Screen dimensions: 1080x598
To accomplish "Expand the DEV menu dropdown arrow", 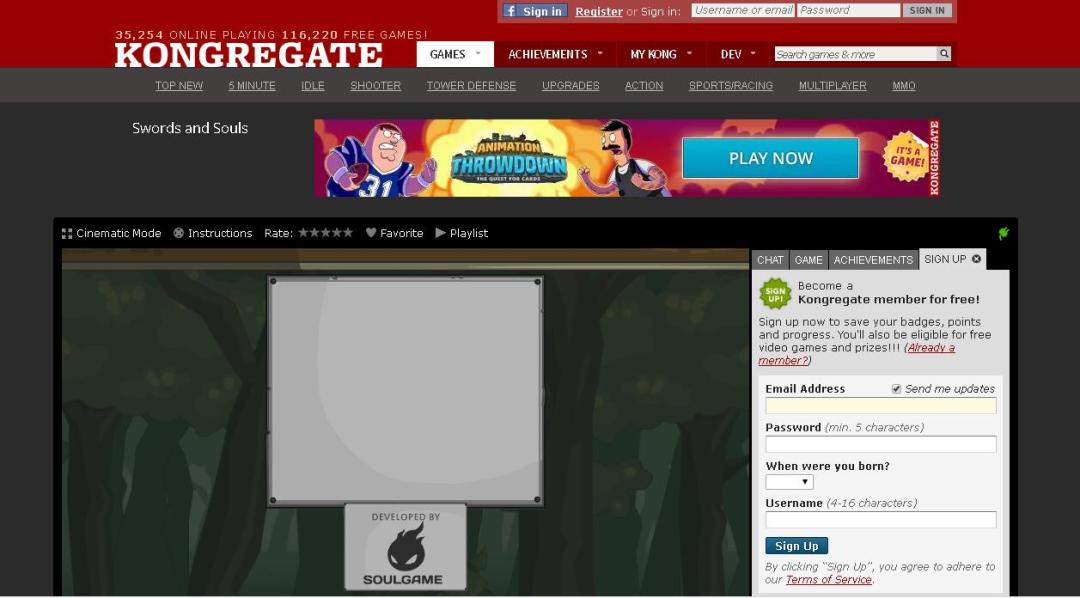I will coord(753,53).
